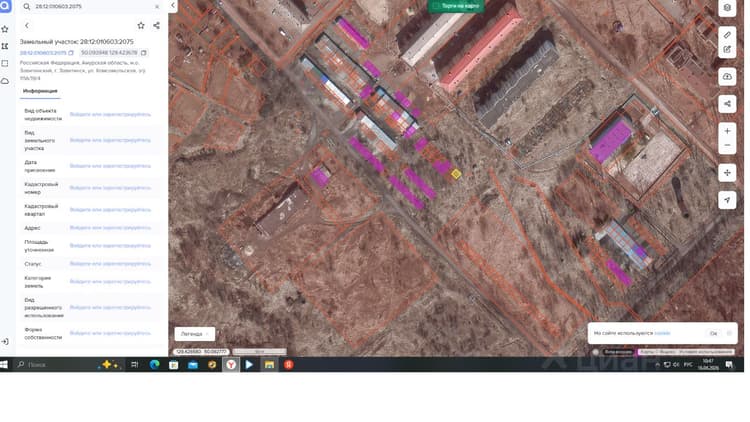Zoom out the map with minus button

click(727, 145)
